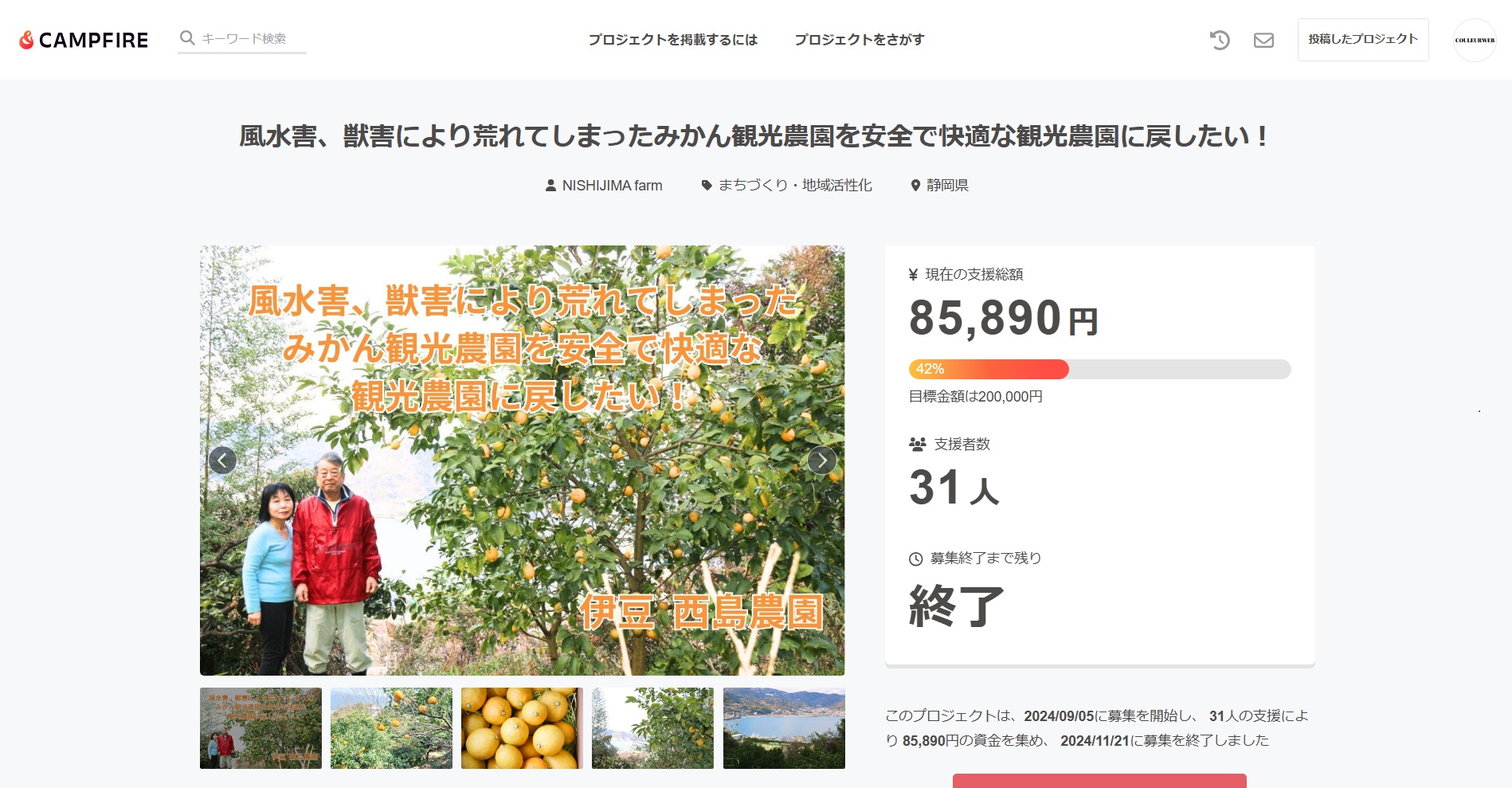Select the yellow citrus fruits thumbnail

[x=522, y=728]
